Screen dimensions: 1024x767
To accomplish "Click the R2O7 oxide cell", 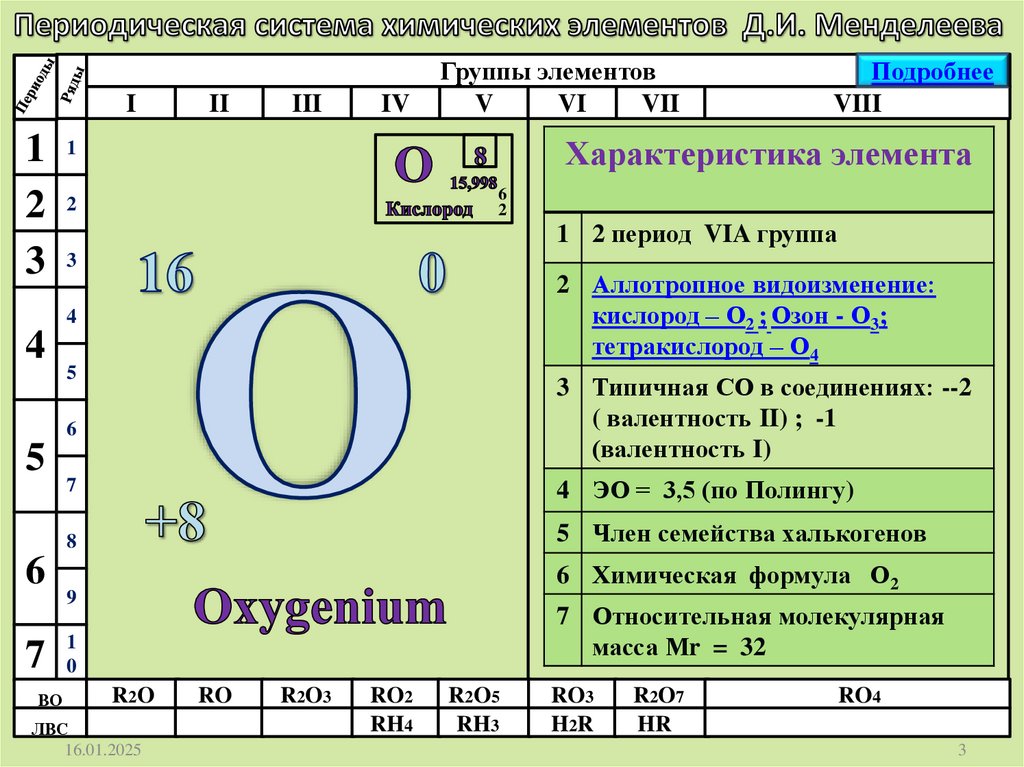I will tap(658, 695).
